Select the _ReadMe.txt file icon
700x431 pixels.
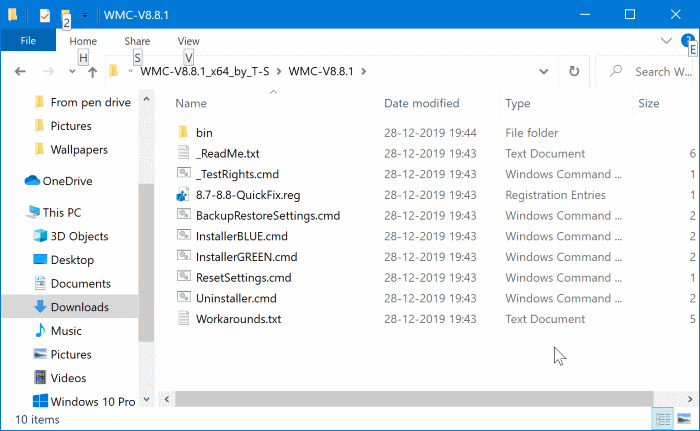click(183, 153)
